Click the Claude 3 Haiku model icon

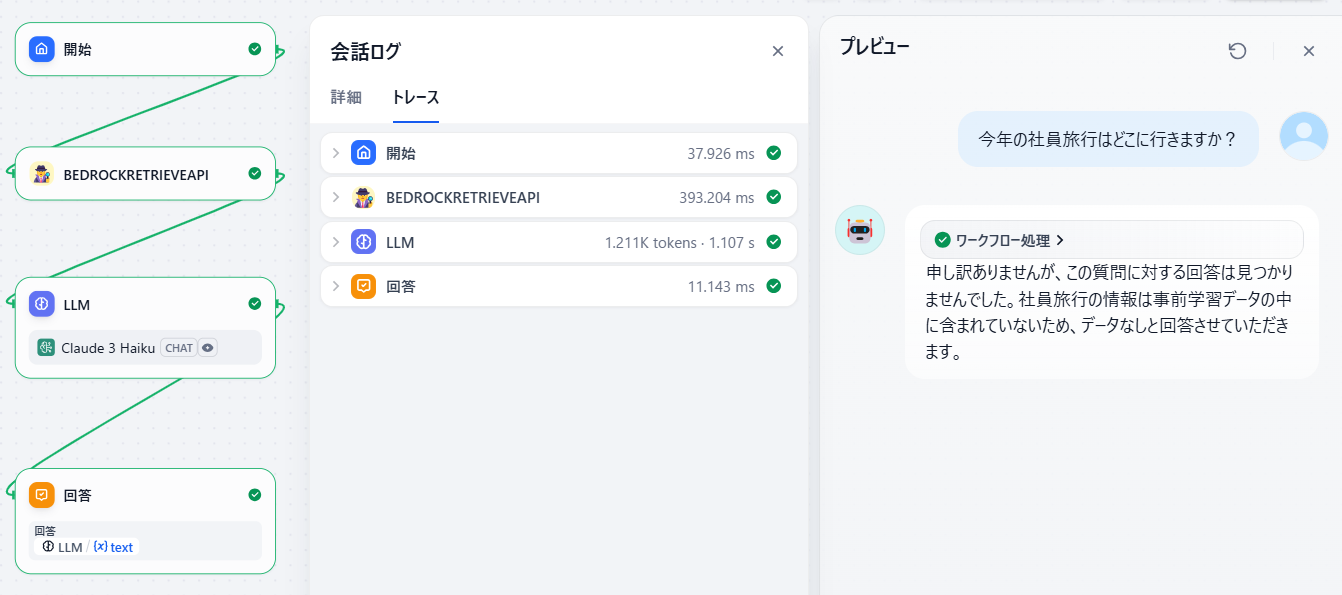point(46,348)
